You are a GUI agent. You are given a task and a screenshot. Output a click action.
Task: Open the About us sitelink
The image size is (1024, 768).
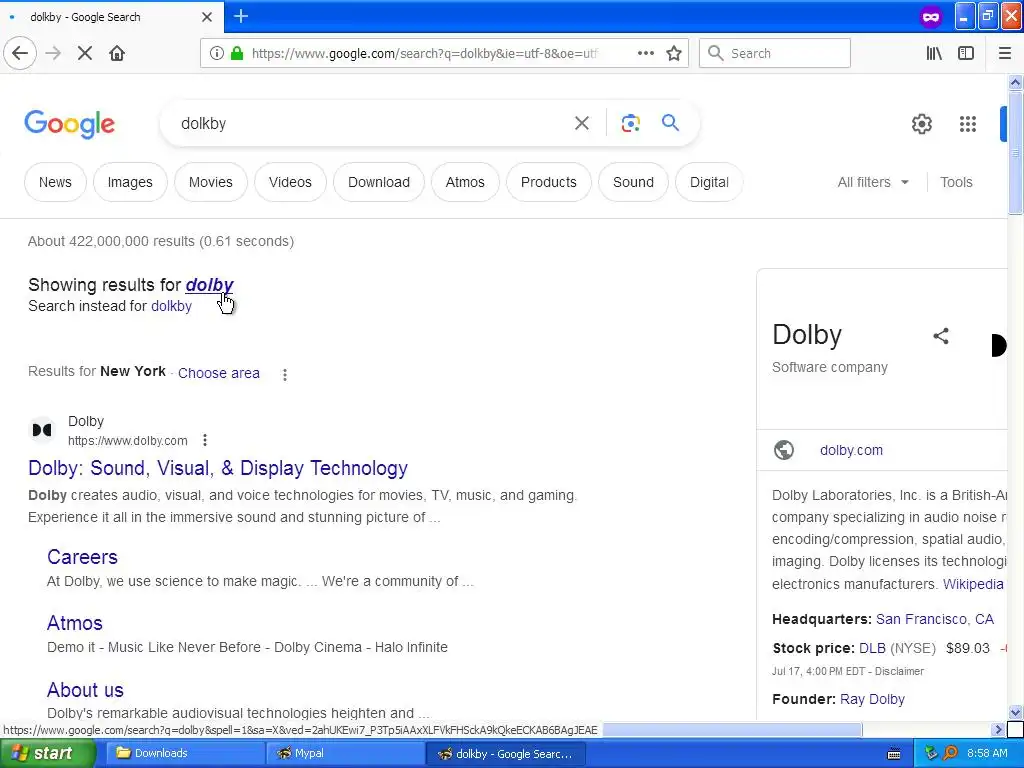[85, 690]
